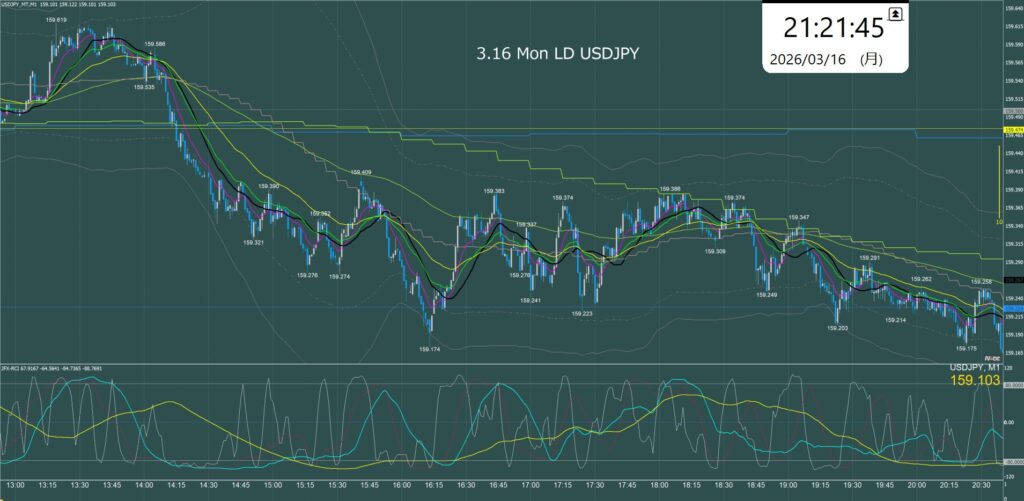Click the 159.309 low label
The width and height of the screenshot is (1024, 501).
(x=715, y=251)
